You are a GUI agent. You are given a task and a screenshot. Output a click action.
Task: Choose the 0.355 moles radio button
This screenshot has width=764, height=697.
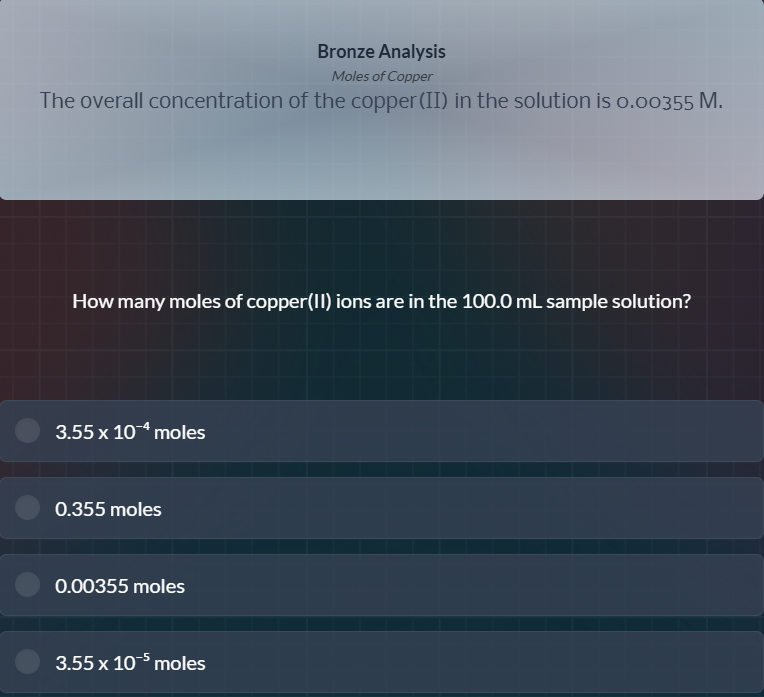tap(28, 508)
